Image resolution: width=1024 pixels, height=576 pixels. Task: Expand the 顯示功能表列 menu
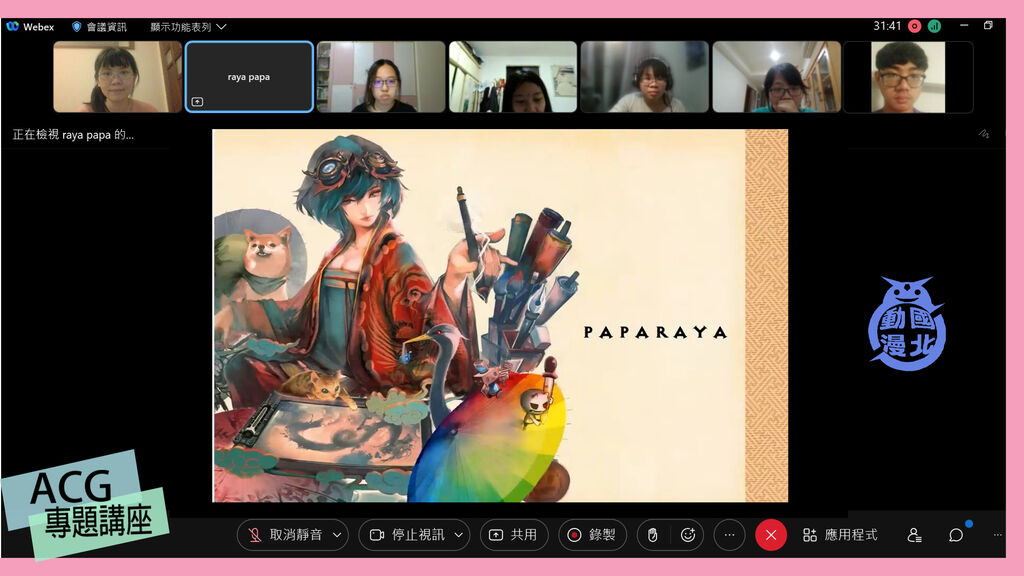188,27
